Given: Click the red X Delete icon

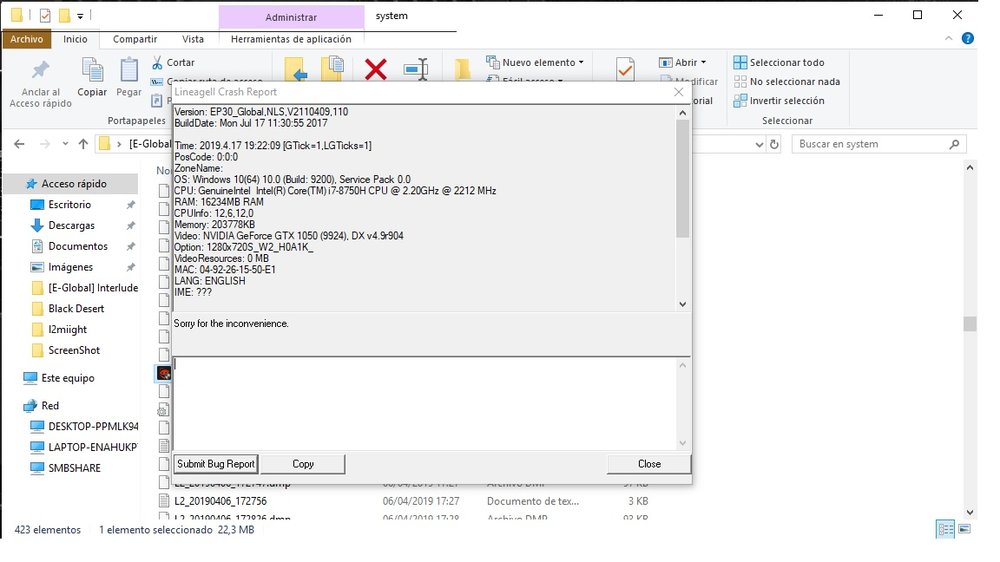Looking at the screenshot, I should 376,69.
